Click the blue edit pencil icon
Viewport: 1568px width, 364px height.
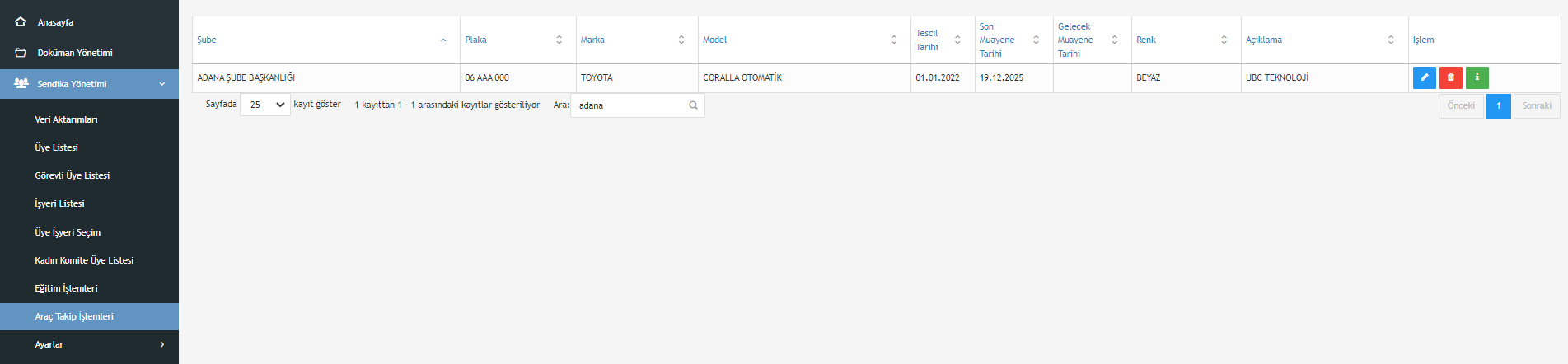click(x=1424, y=77)
